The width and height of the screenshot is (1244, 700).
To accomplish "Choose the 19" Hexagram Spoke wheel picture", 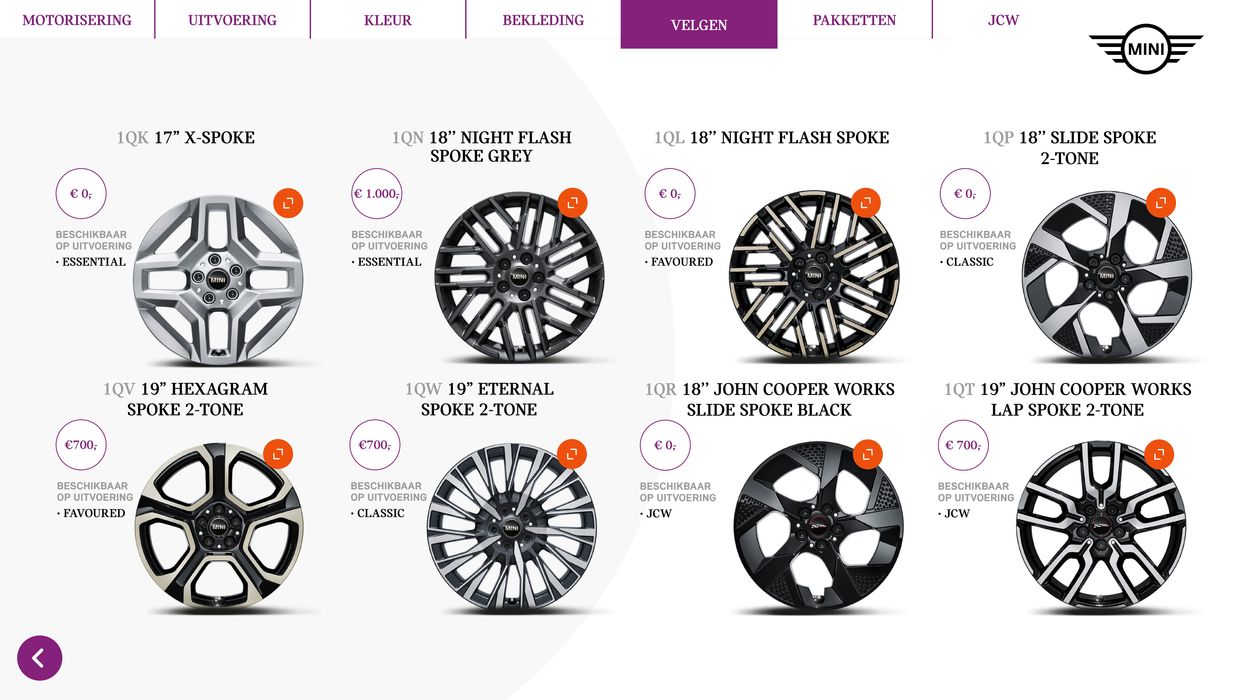I will click(x=219, y=527).
